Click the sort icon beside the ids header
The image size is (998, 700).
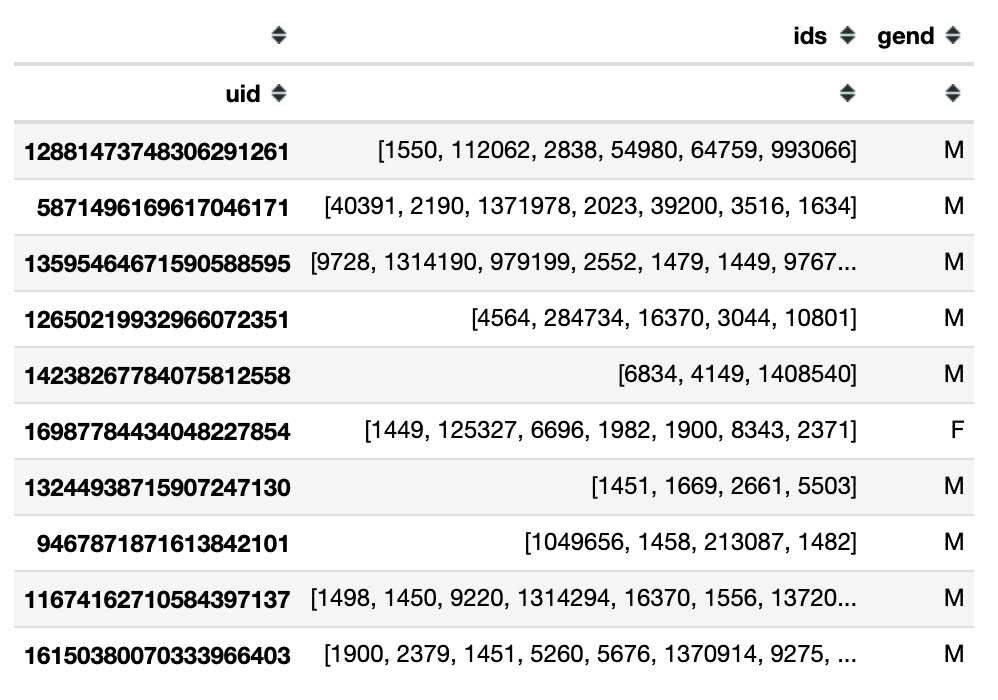[848, 36]
